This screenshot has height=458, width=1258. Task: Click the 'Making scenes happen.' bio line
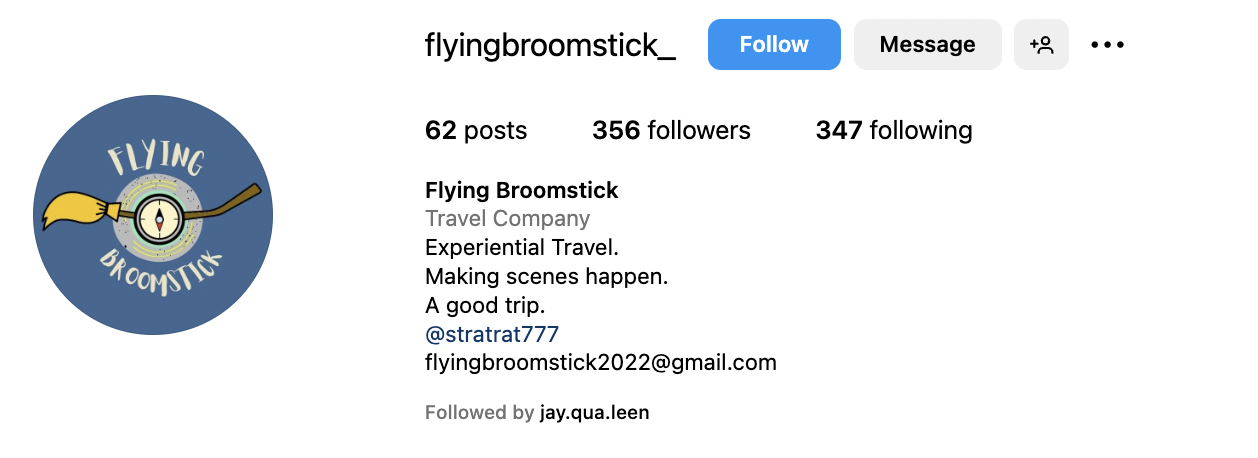(546, 276)
